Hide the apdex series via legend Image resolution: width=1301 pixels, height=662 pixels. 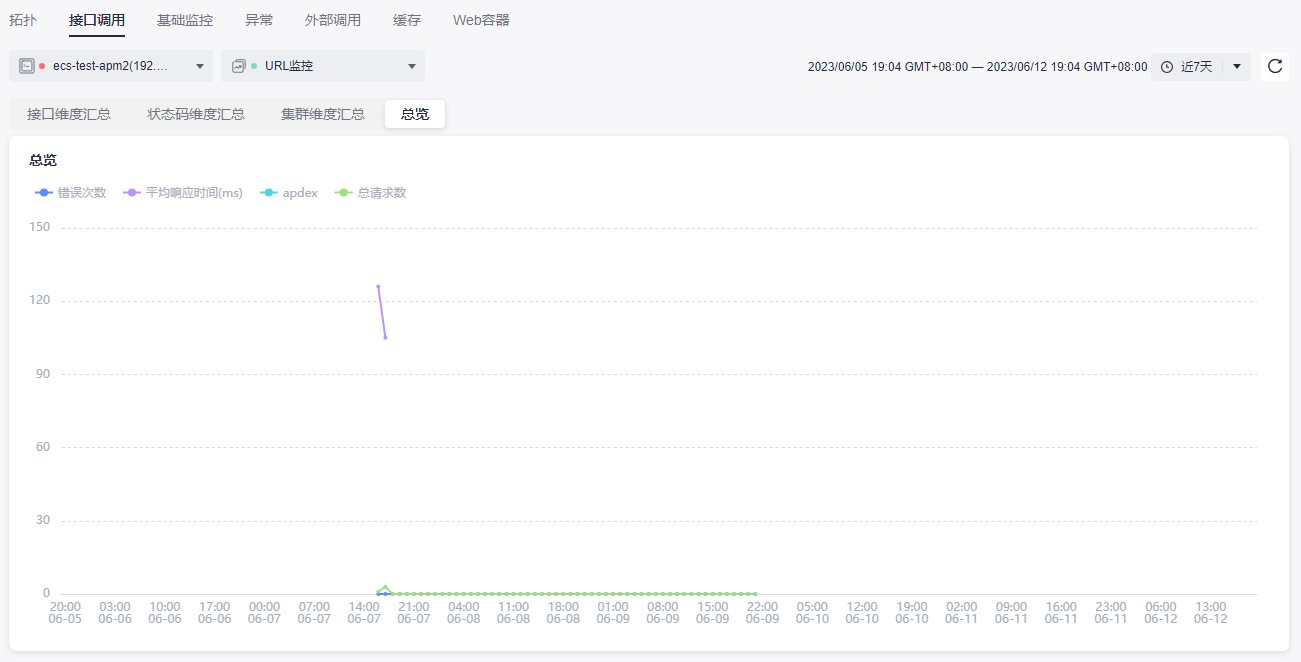coord(288,193)
